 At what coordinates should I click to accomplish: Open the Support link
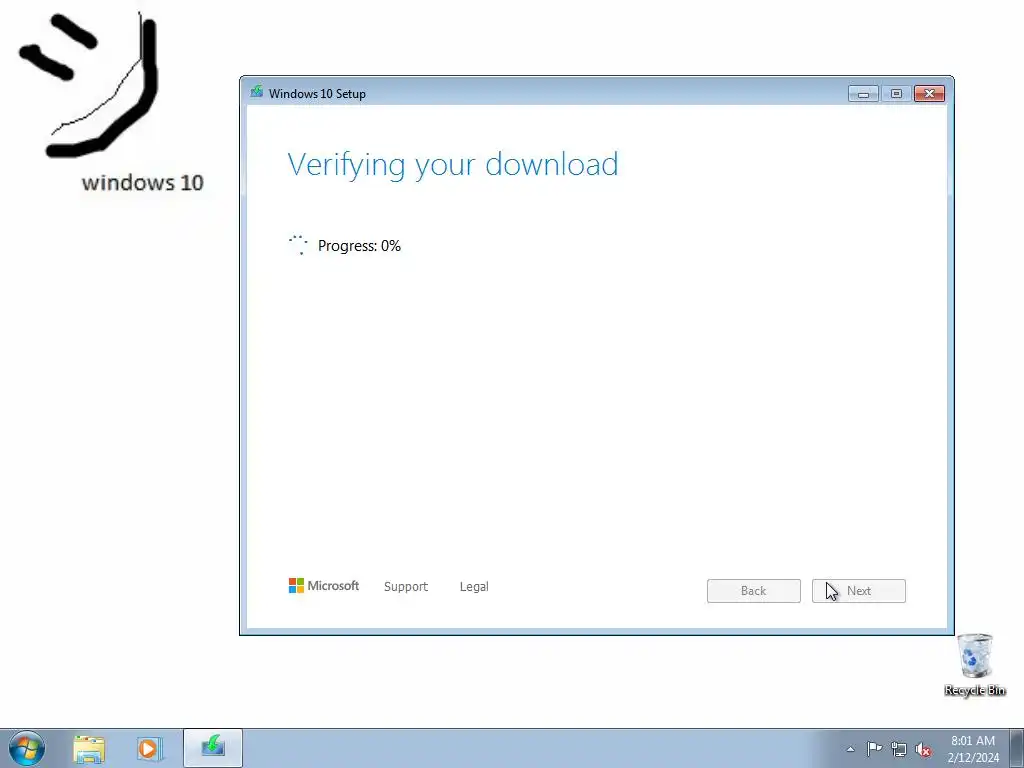406,586
